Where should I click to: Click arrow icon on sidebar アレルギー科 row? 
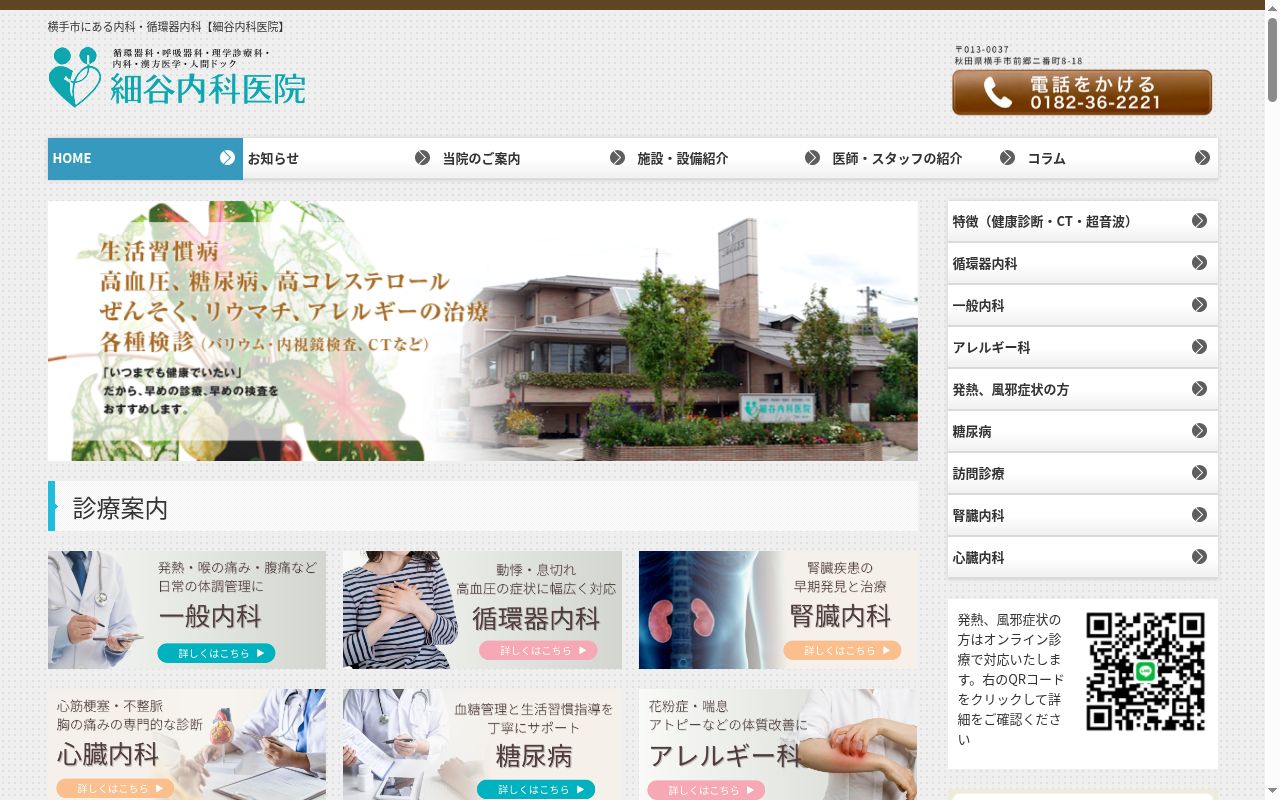tap(1199, 347)
